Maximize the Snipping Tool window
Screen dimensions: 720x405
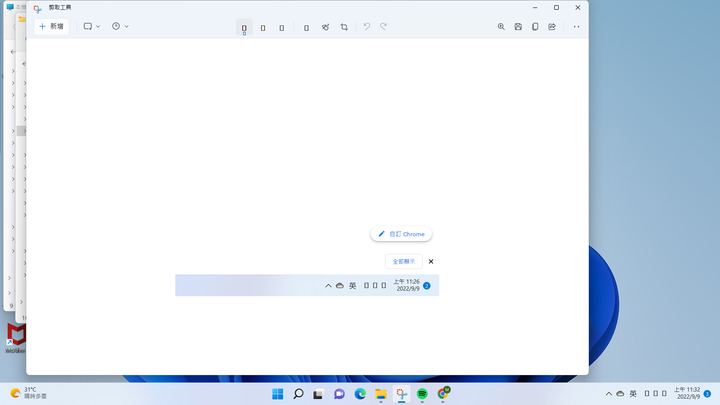pos(557,7)
